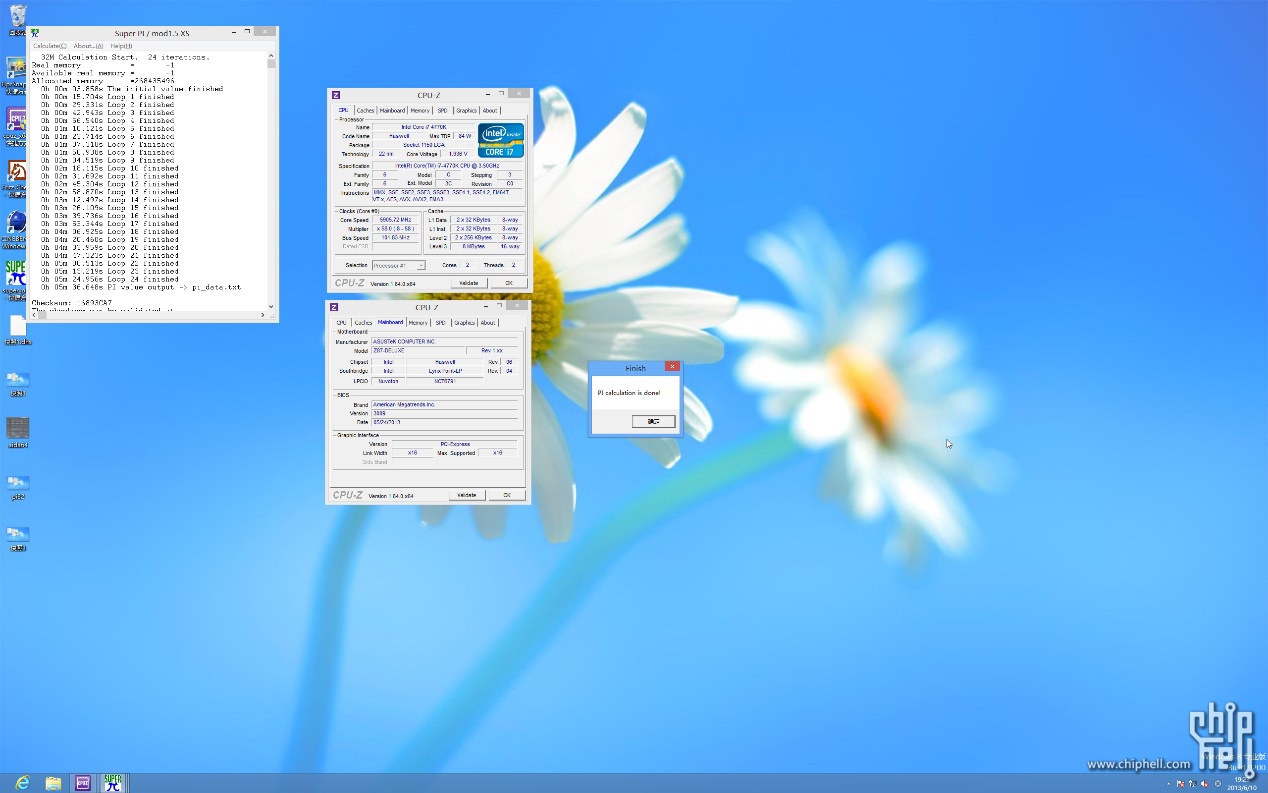Click the Core Speed value field
1268x793 pixels.
click(395, 220)
